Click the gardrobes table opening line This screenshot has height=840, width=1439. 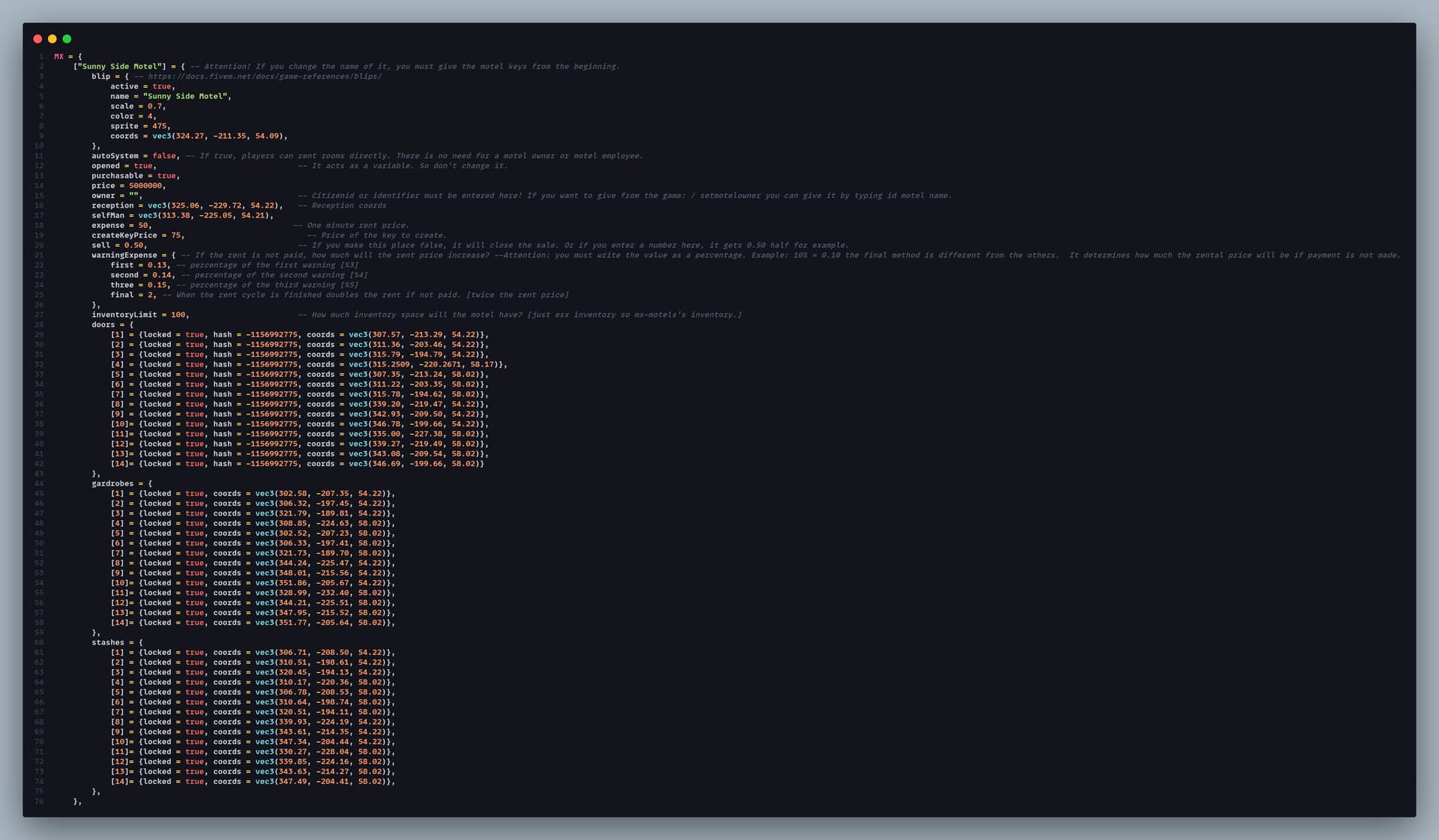(x=121, y=483)
